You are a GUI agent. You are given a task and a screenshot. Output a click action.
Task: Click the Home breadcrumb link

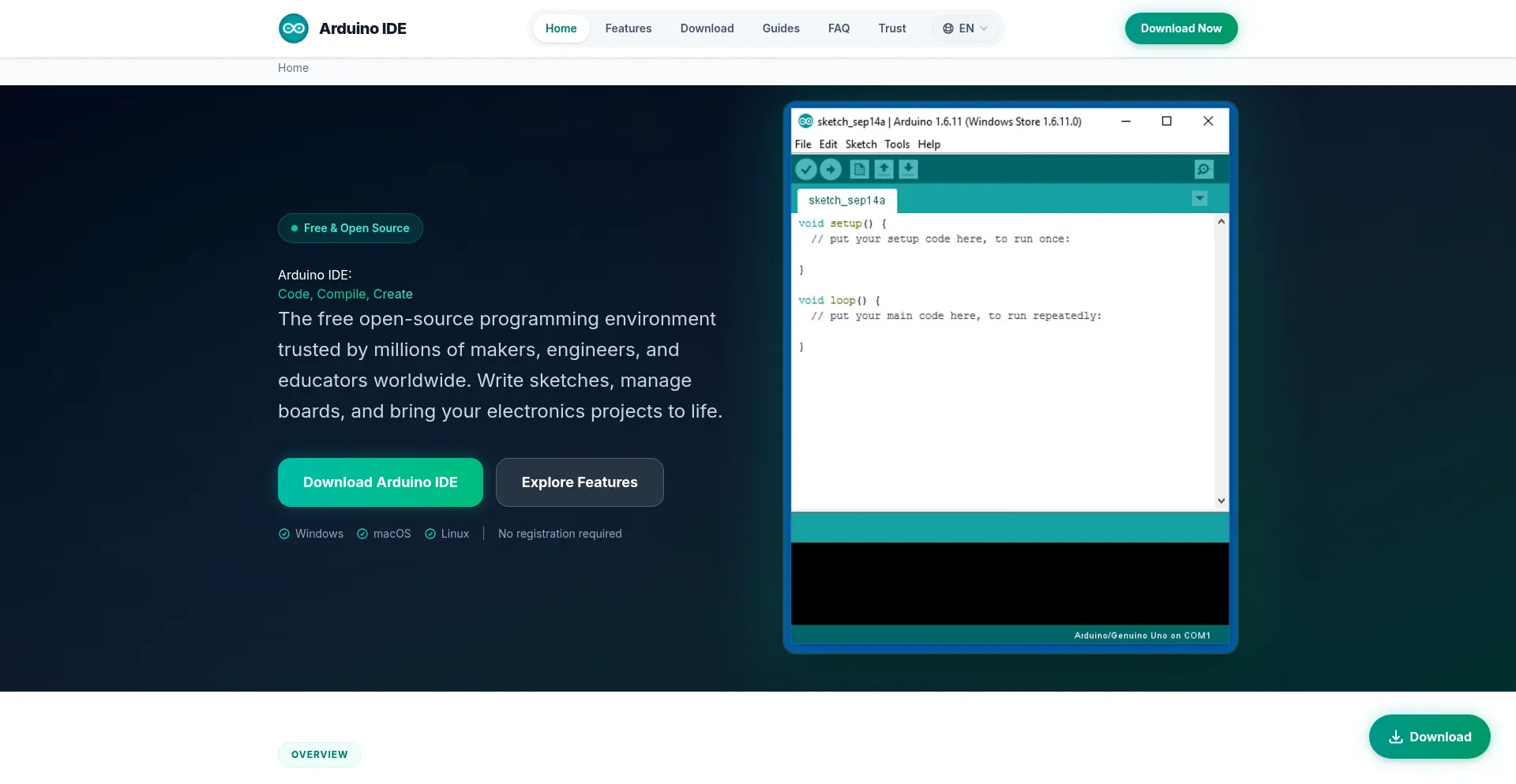[x=293, y=68]
